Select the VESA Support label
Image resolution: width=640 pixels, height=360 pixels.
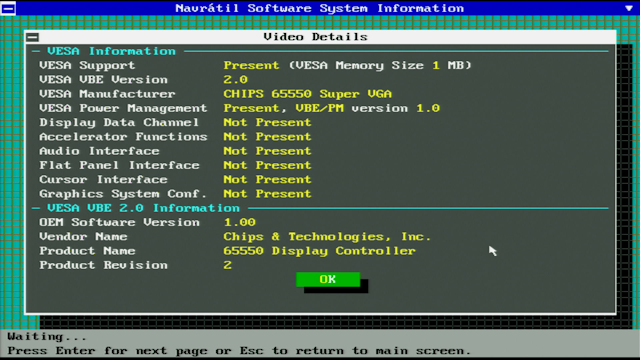click(x=87, y=65)
